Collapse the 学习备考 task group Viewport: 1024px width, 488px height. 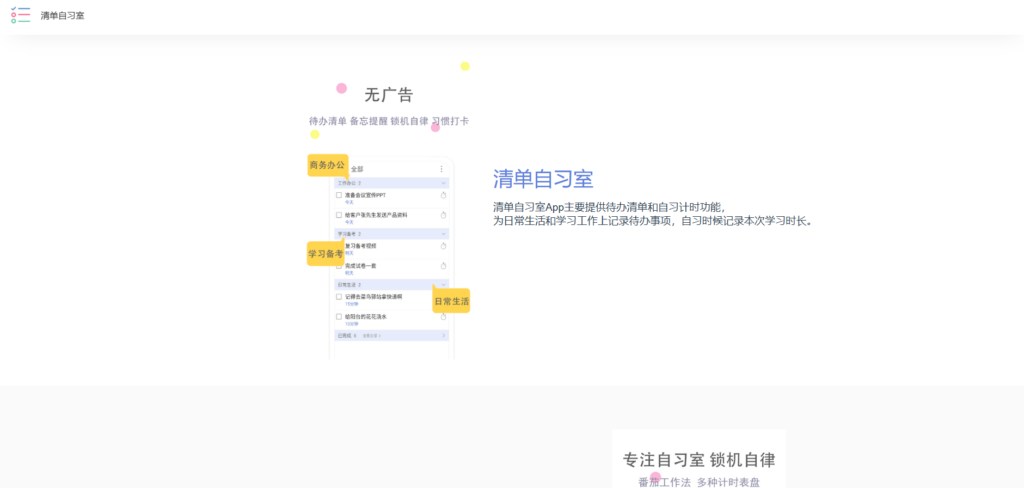pos(444,234)
